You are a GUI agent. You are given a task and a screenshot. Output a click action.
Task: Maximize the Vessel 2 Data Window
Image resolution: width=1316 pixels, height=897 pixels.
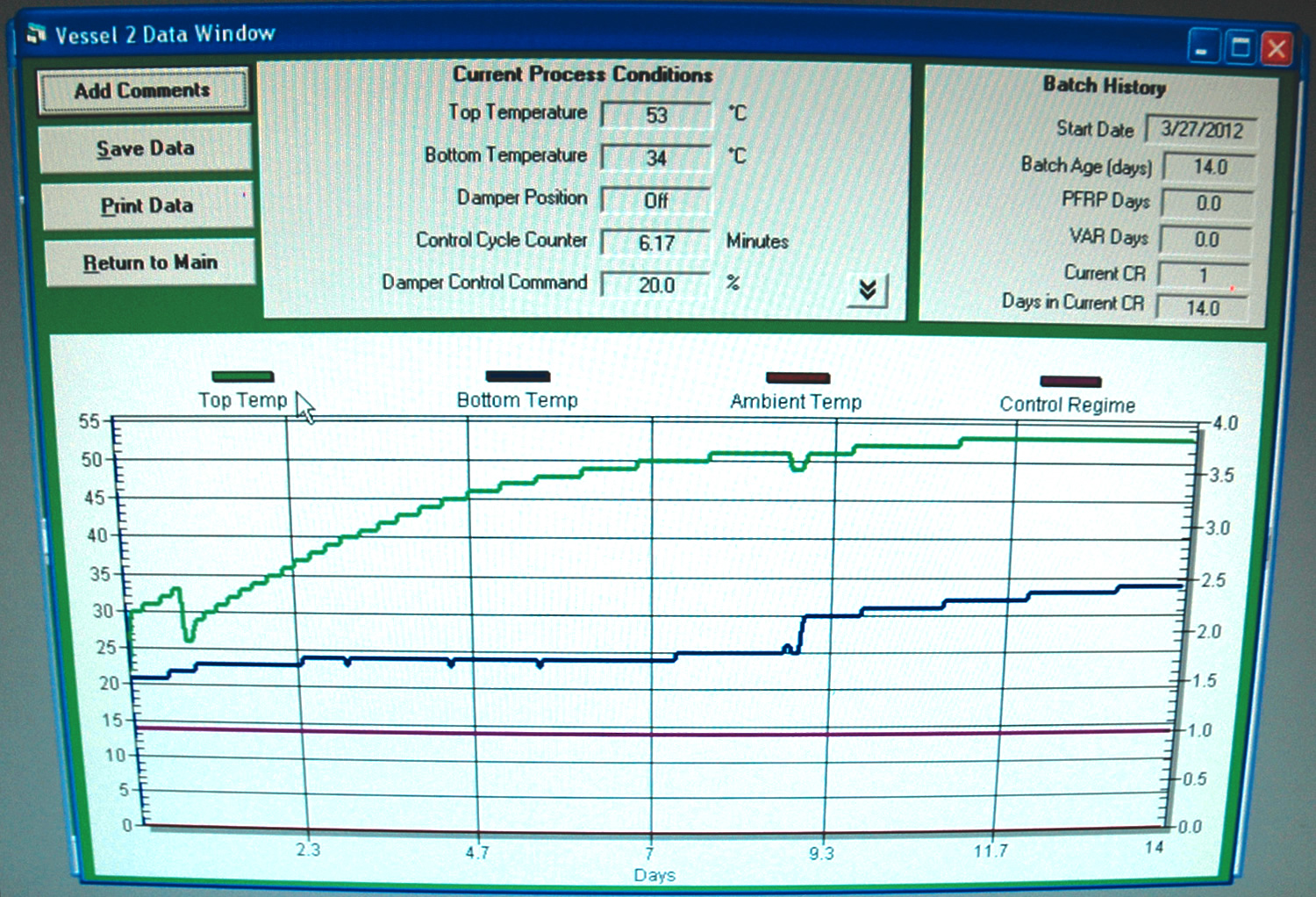[x=1241, y=47]
